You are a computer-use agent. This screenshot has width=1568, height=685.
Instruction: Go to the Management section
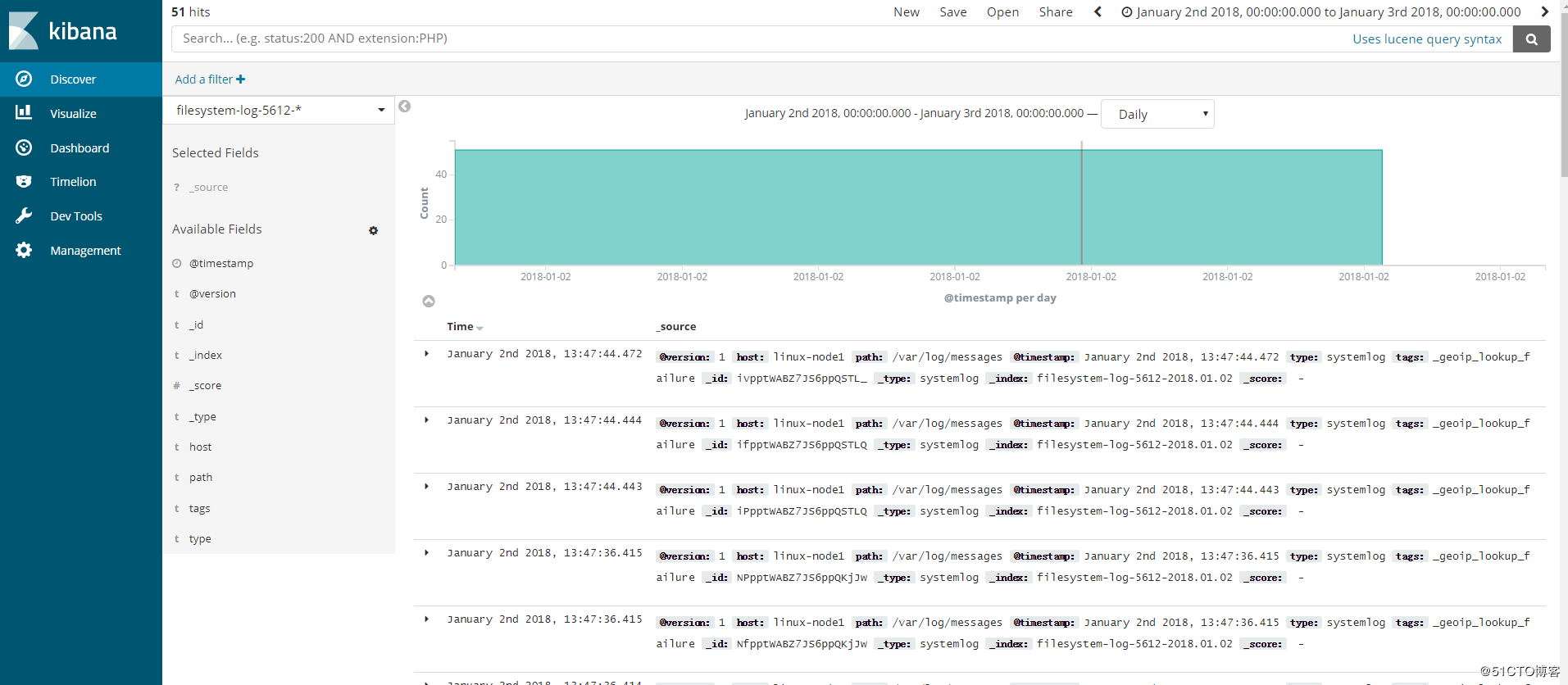tap(81, 250)
